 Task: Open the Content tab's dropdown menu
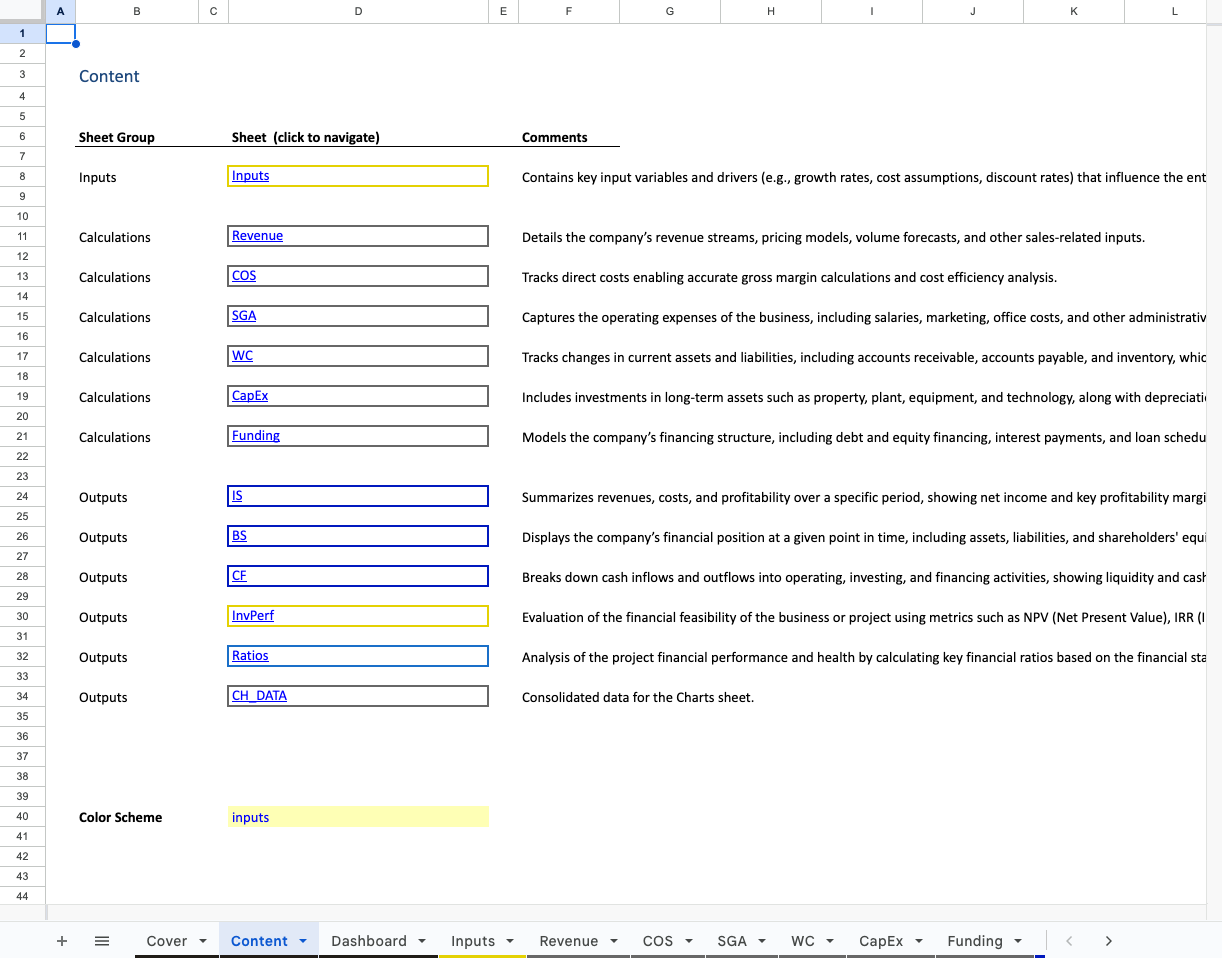coord(302,941)
